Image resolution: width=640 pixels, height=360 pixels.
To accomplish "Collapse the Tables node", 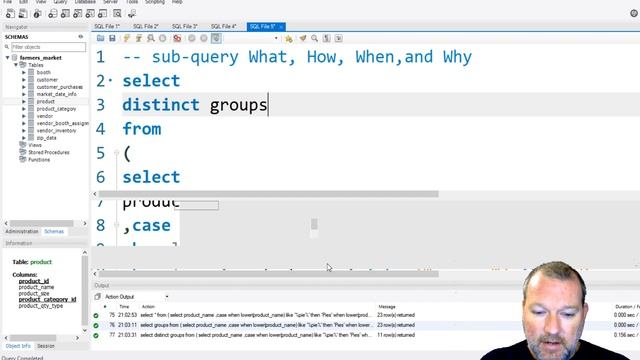I will tap(16, 65).
